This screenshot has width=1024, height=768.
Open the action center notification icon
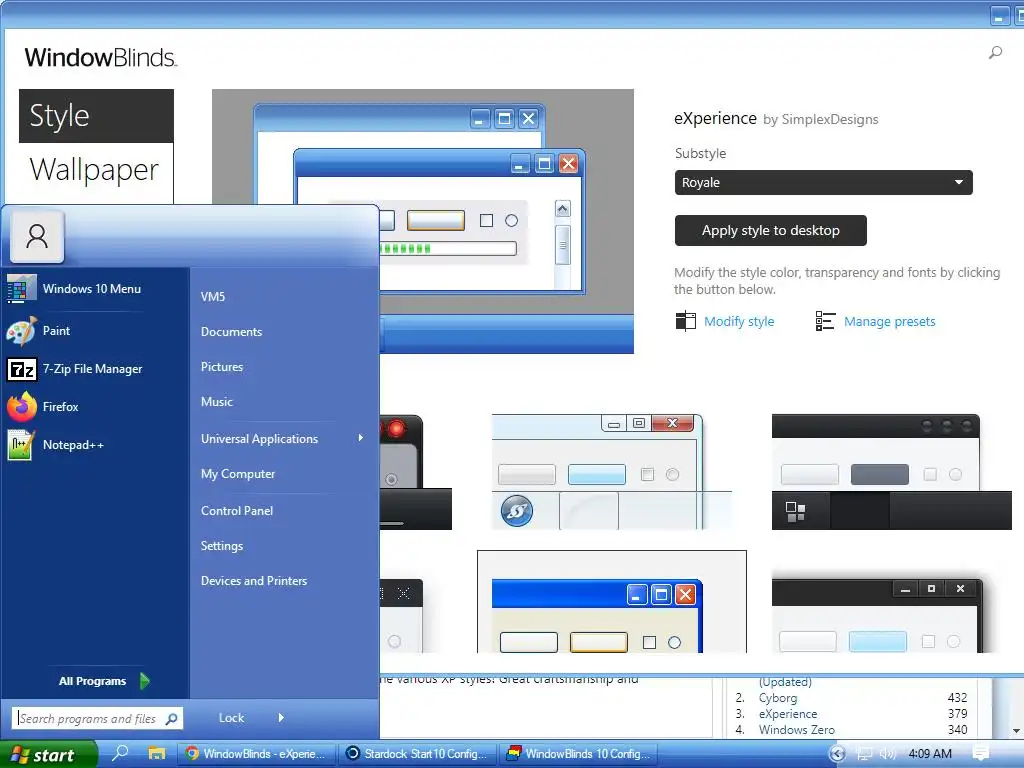click(x=980, y=754)
